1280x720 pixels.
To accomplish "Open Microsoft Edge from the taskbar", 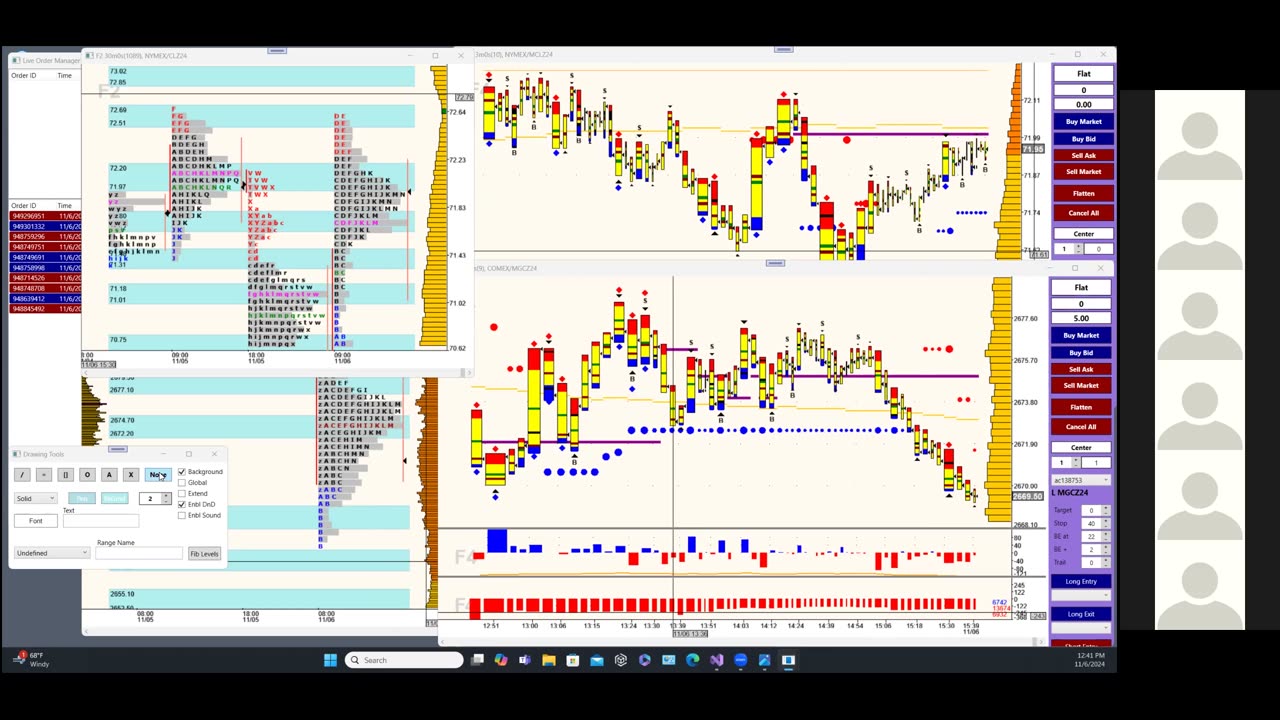I will [692, 660].
